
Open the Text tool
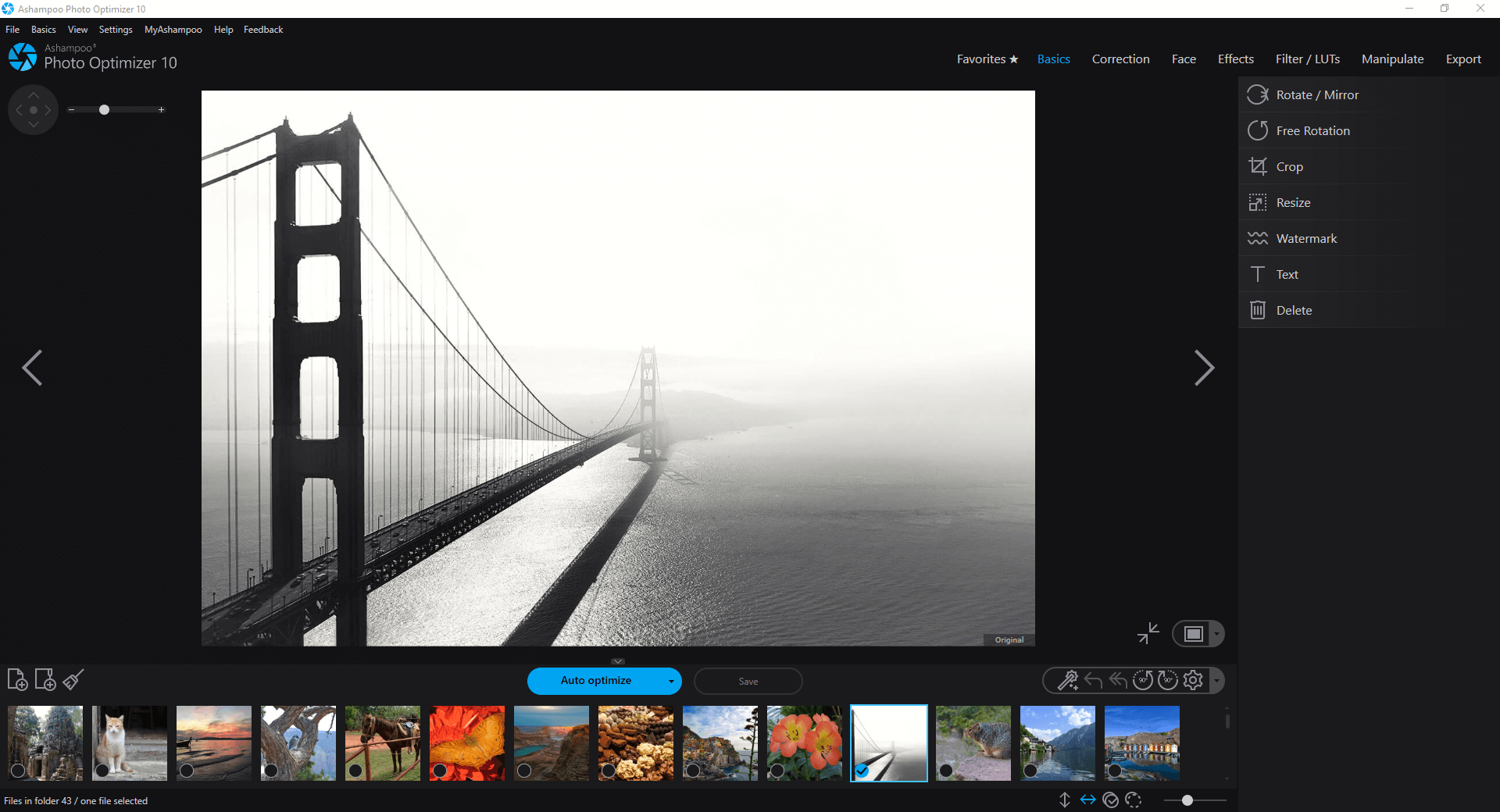pyautogui.click(x=1286, y=274)
